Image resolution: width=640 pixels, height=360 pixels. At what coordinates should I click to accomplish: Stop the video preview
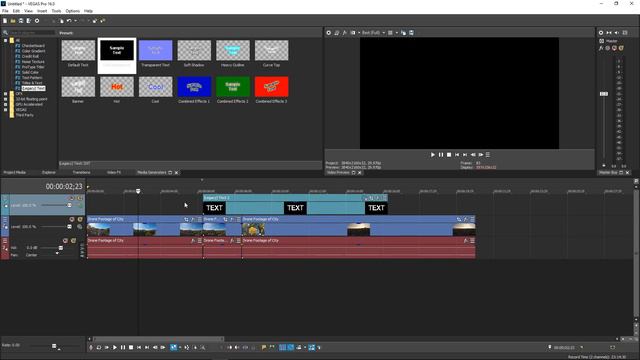(449, 155)
